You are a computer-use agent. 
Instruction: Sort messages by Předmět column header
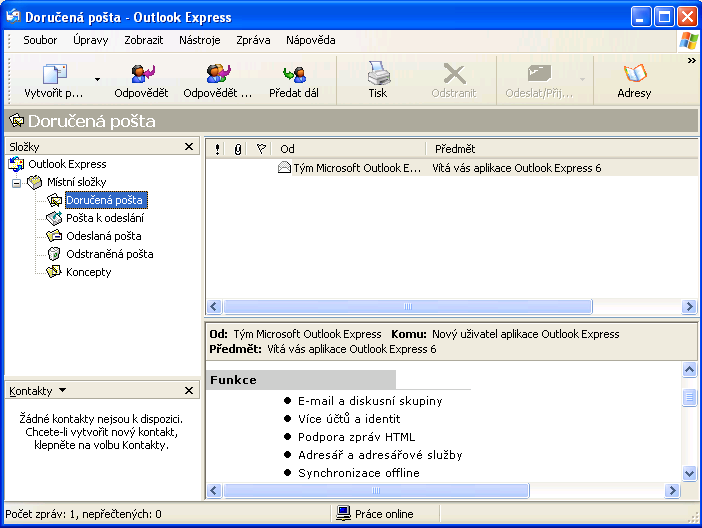(x=562, y=149)
